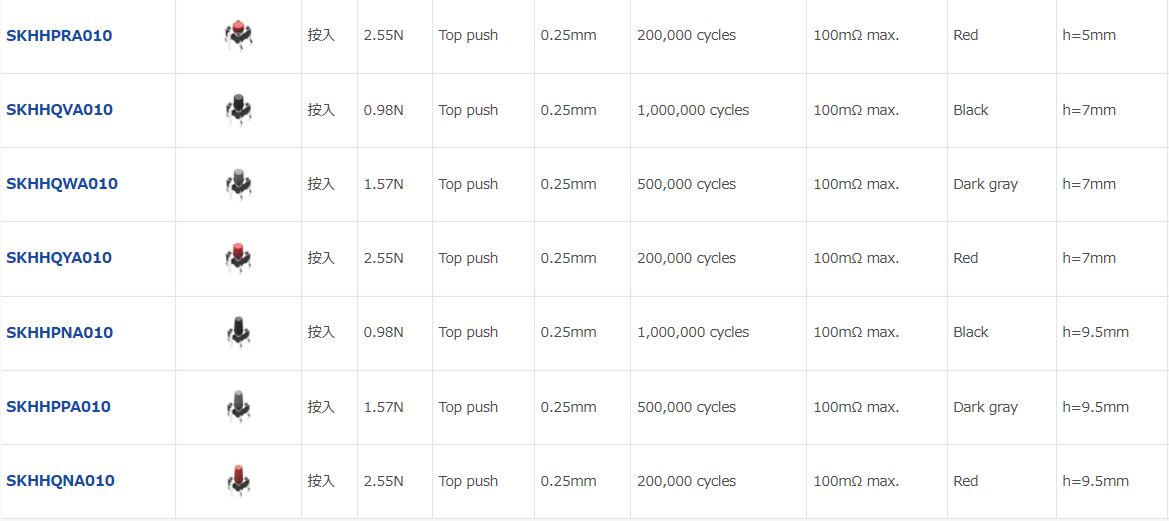Open the SKHHQVA010 part number link

pyautogui.click(x=60, y=110)
